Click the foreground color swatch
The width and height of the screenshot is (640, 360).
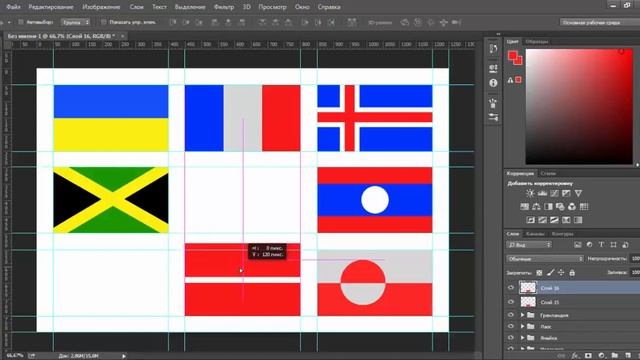(513, 56)
